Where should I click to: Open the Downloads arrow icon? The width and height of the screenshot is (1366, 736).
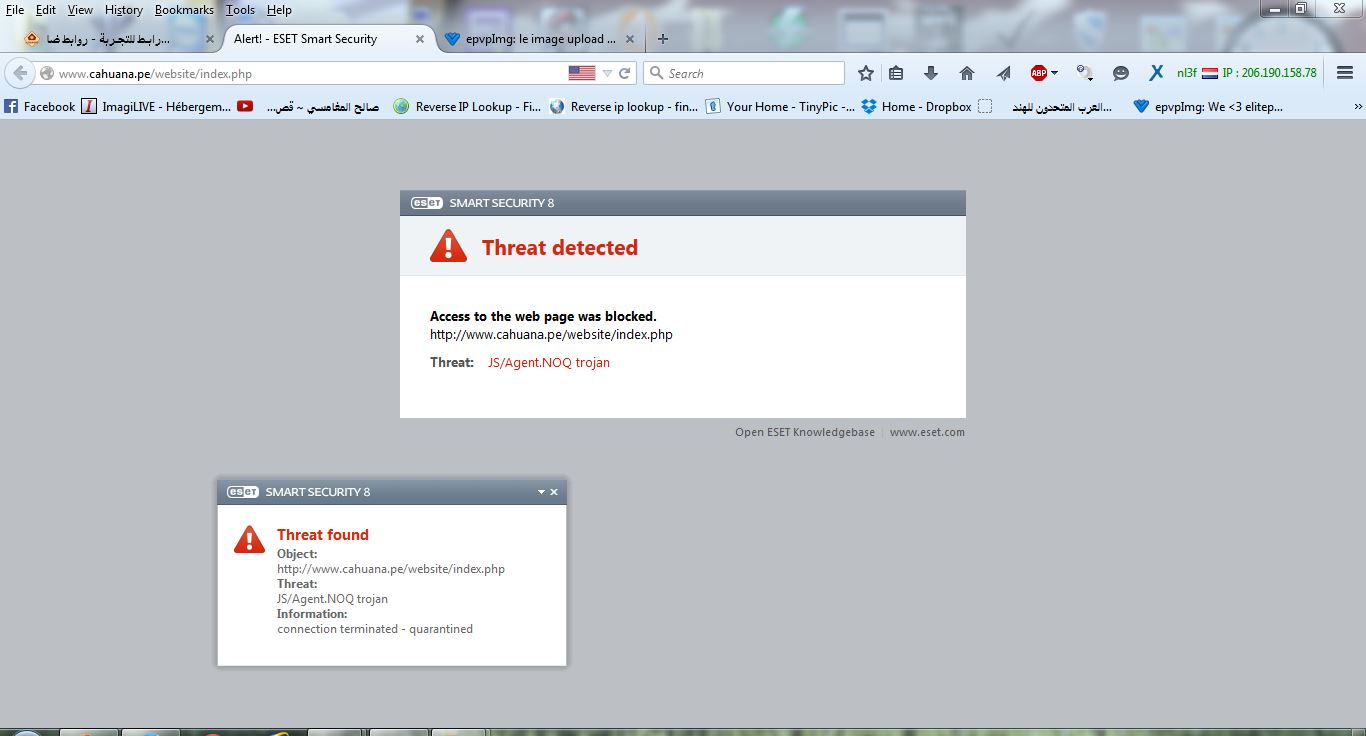[x=931, y=73]
